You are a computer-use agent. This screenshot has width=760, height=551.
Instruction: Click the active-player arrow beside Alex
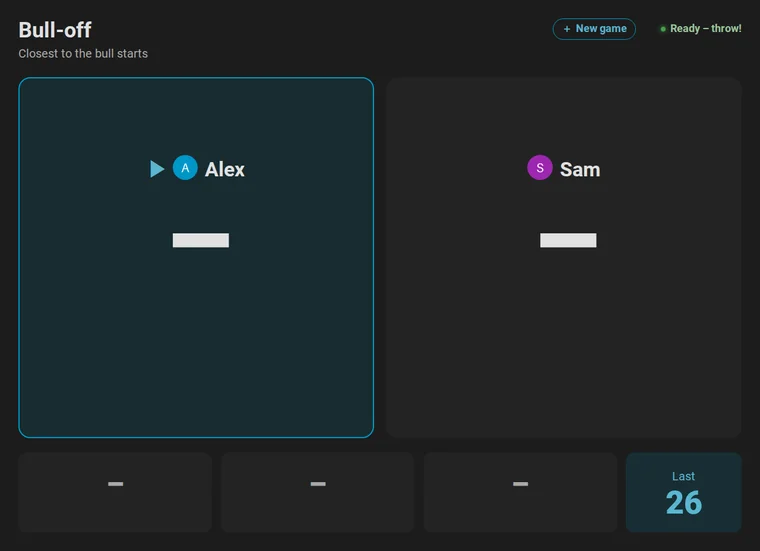pyautogui.click(x=157, y=169)
